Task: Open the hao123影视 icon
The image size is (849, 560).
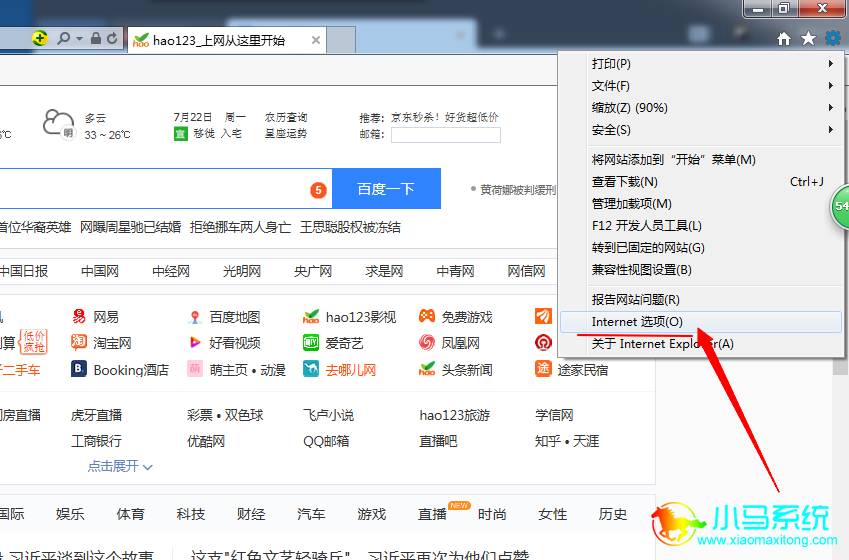Action: 311,316
